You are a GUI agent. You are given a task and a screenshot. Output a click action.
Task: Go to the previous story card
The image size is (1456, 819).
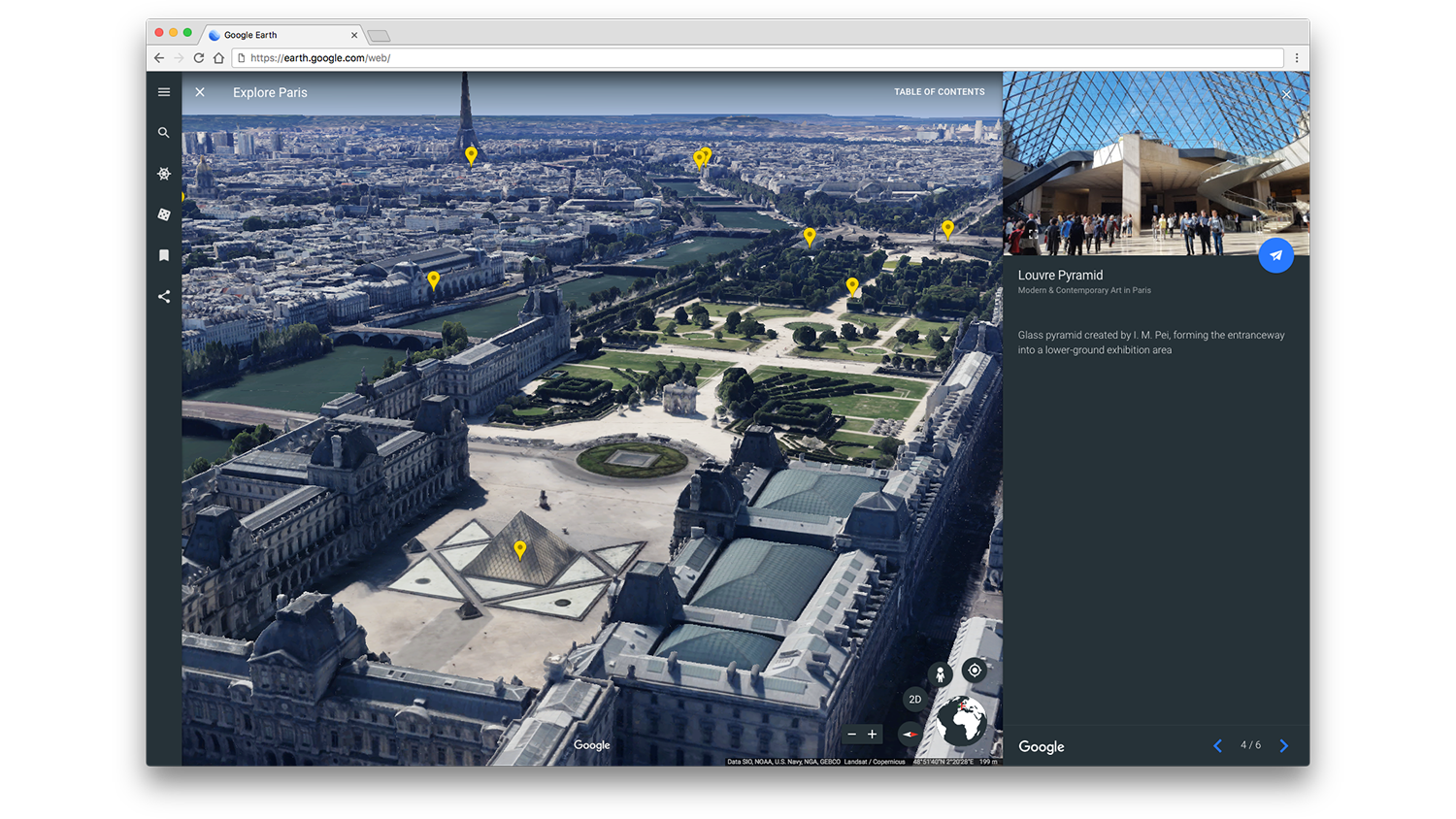(x=1218, y=745)
